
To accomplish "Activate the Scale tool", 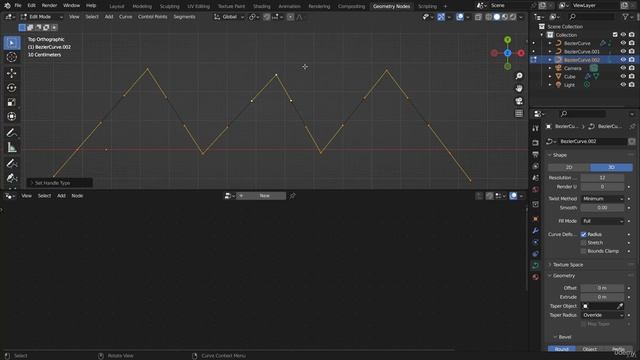I will coord(12,102).
